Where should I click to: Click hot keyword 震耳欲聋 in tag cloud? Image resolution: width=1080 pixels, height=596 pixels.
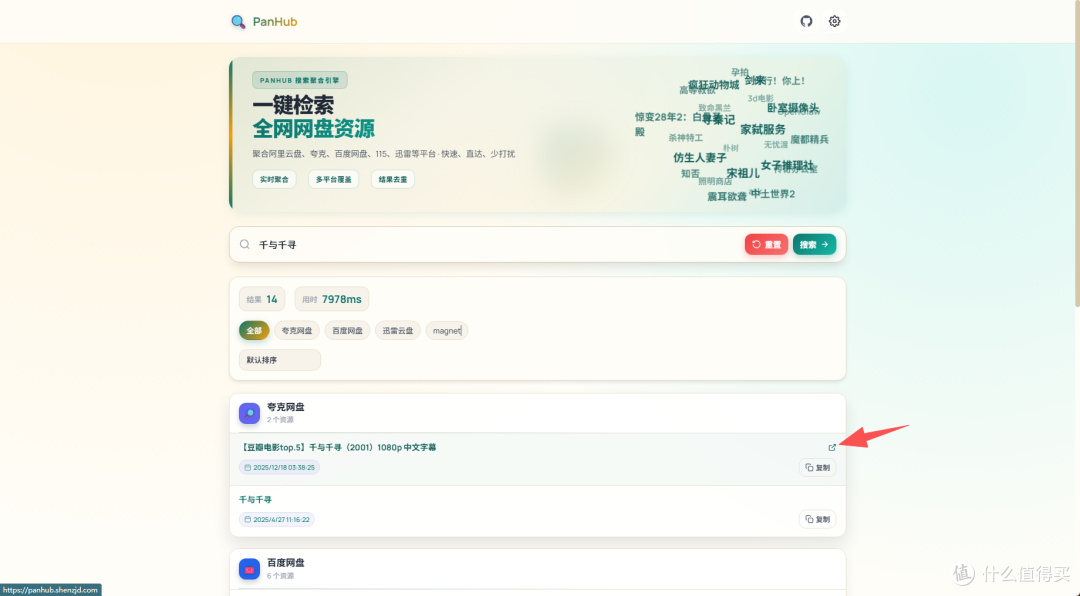[x=727, y=196]
